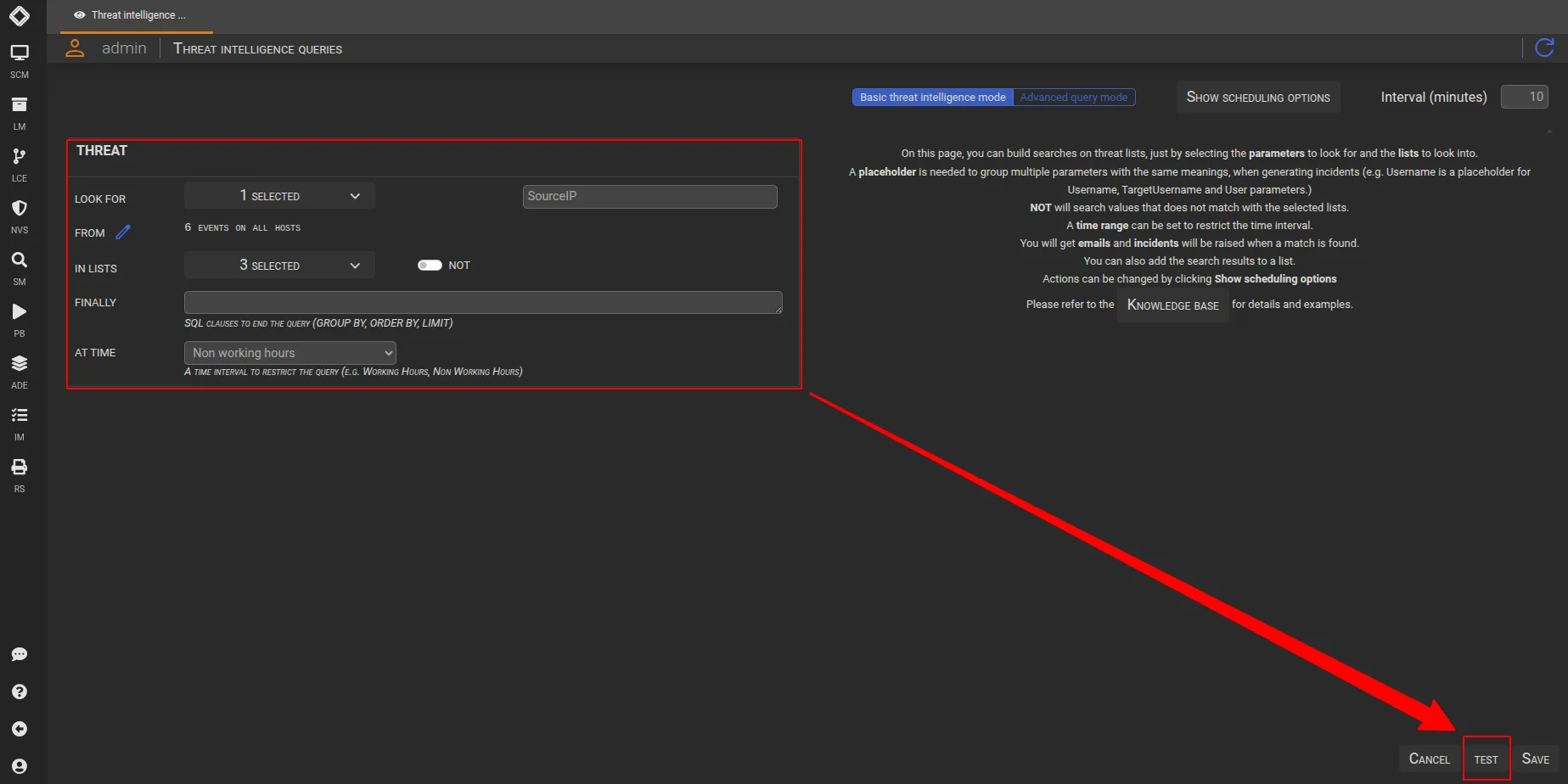Screen dimensions: 1568x784
Task: Click Show scheduling options
Action: [x=1257, y=97]
